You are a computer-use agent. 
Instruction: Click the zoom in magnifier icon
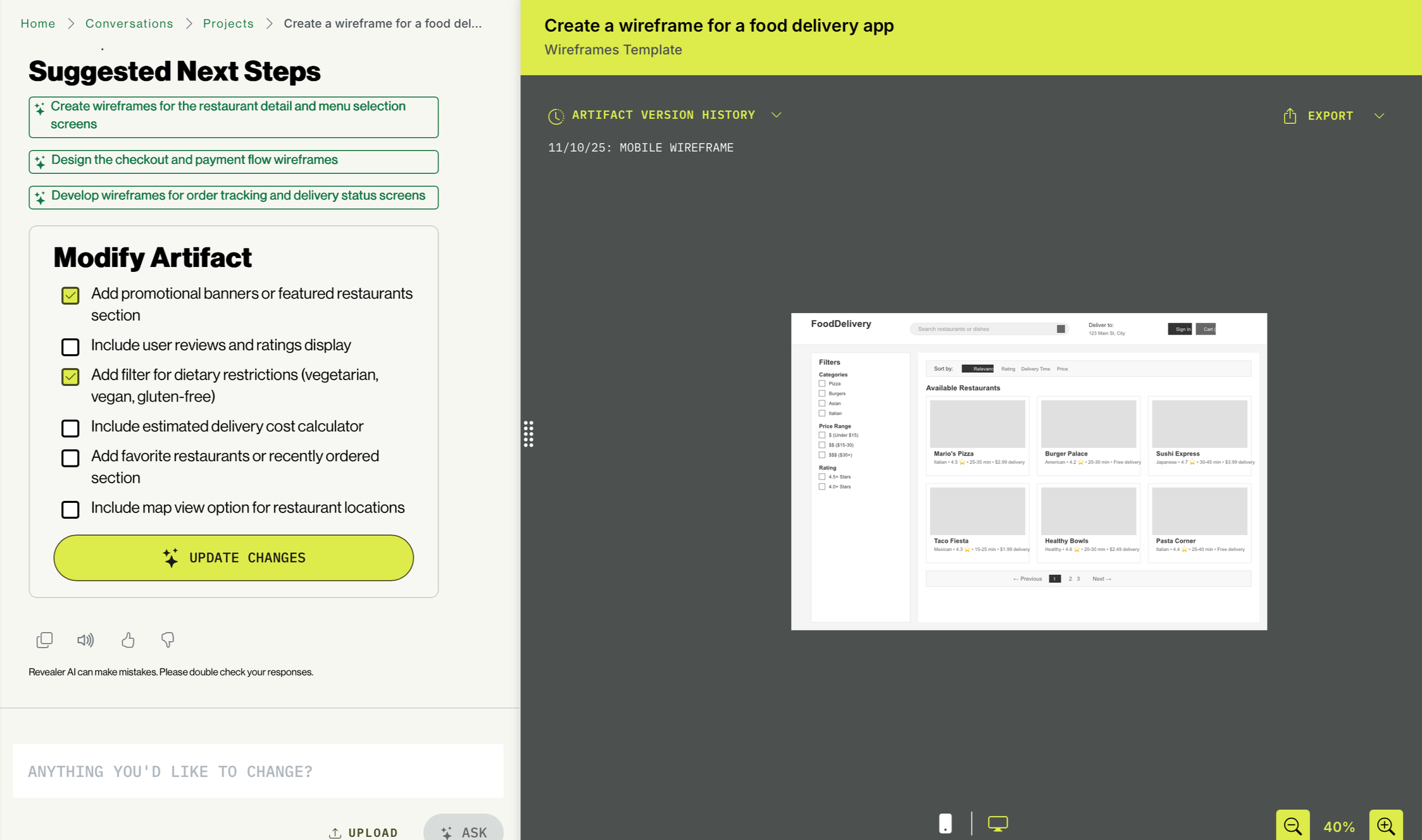1385,825
